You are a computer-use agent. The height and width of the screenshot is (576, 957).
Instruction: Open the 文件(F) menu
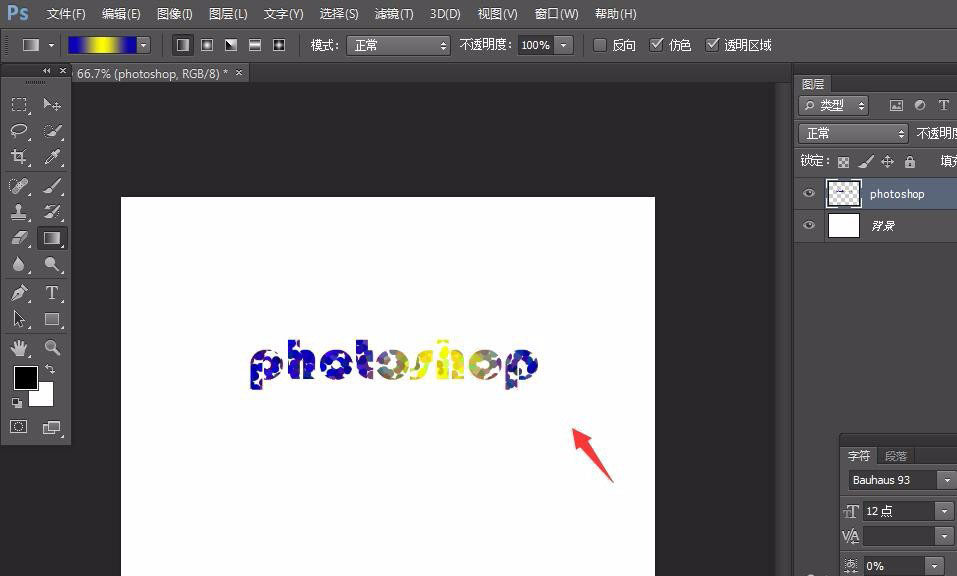[x=66, y=13]
